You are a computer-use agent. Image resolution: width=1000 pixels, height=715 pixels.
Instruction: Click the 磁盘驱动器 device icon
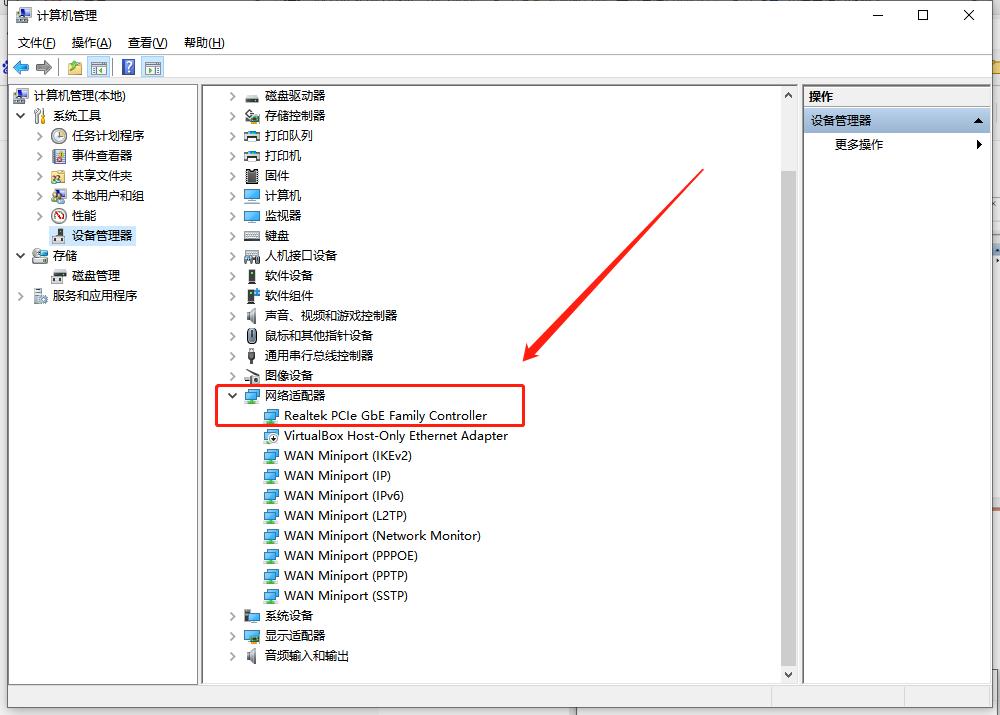[x=252, y=96]
